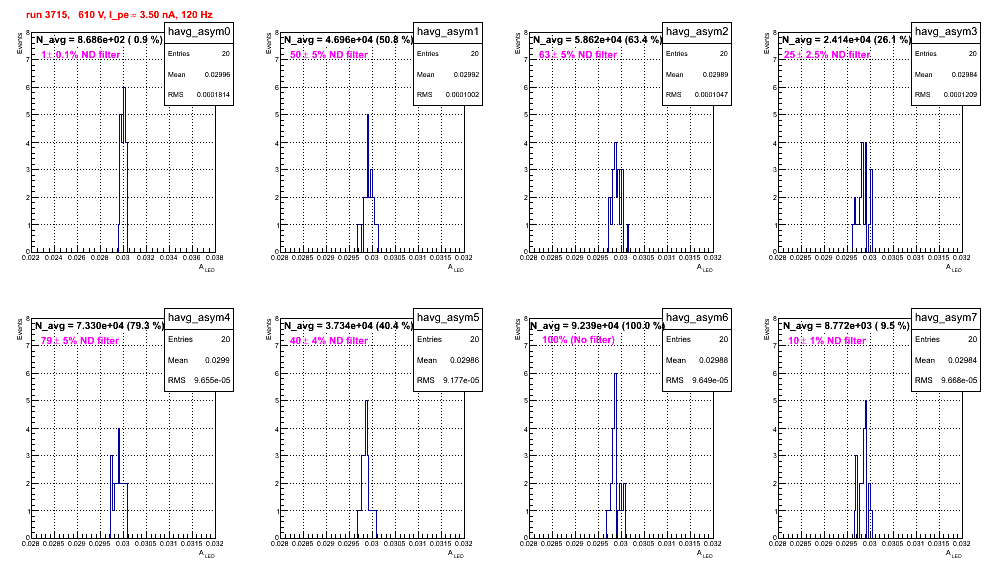
Task: Click the 50± 5% ND filter label
Action: tap(329, 55)
